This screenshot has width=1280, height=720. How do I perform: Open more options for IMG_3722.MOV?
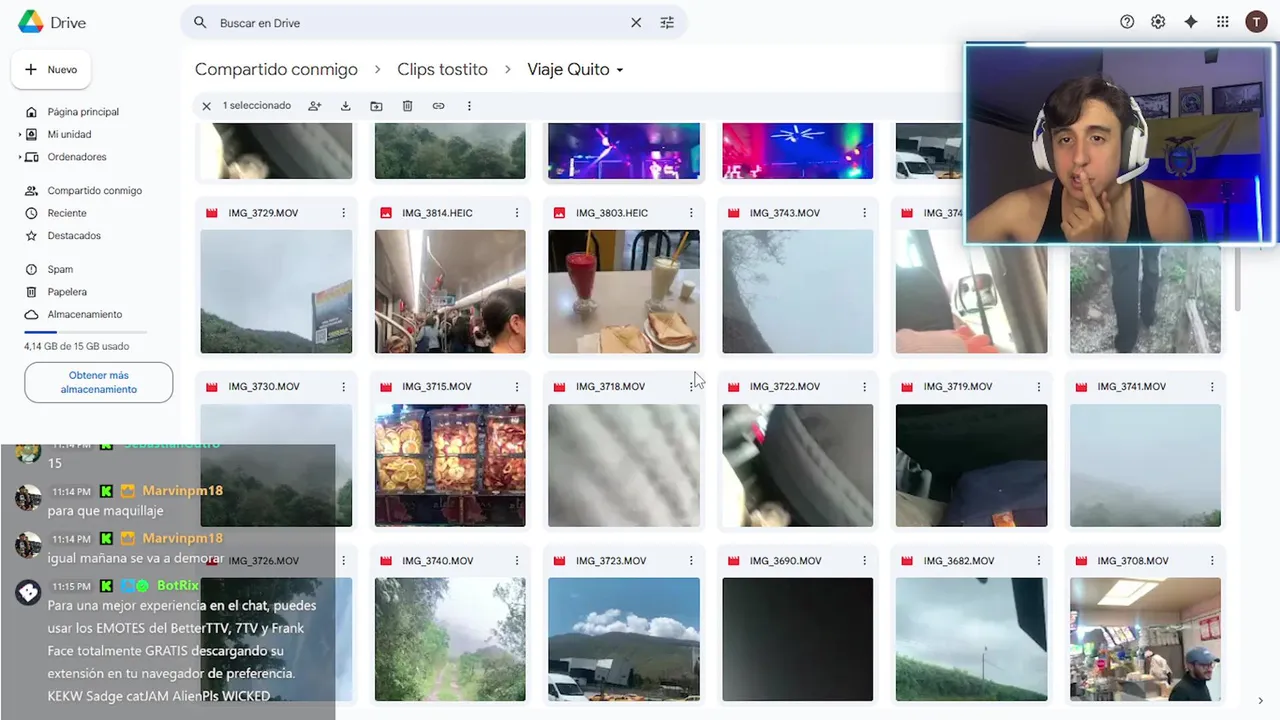[865, 387]
